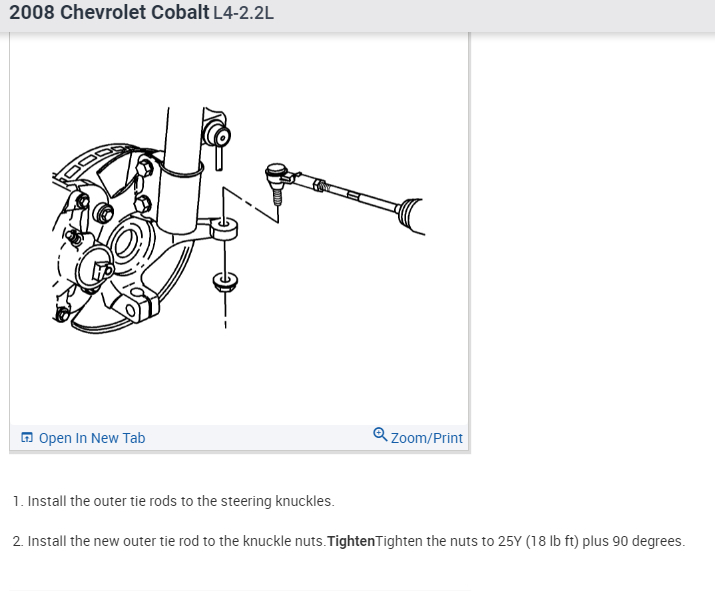Click the sensor connector on the hub
This screenshot has width=715, height=591.
tap(102, 270)
